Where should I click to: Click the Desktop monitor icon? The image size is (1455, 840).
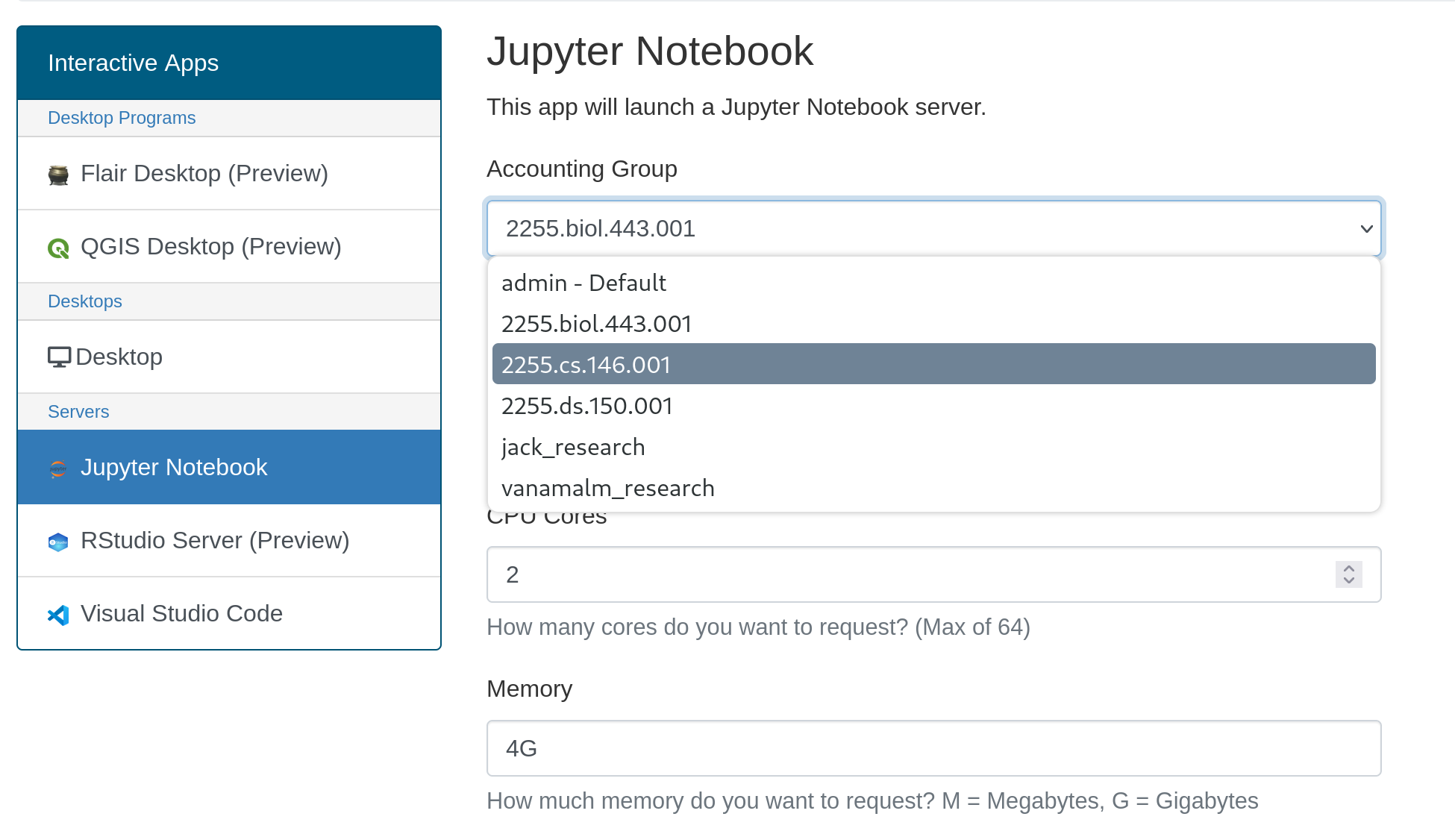point(59,356)
